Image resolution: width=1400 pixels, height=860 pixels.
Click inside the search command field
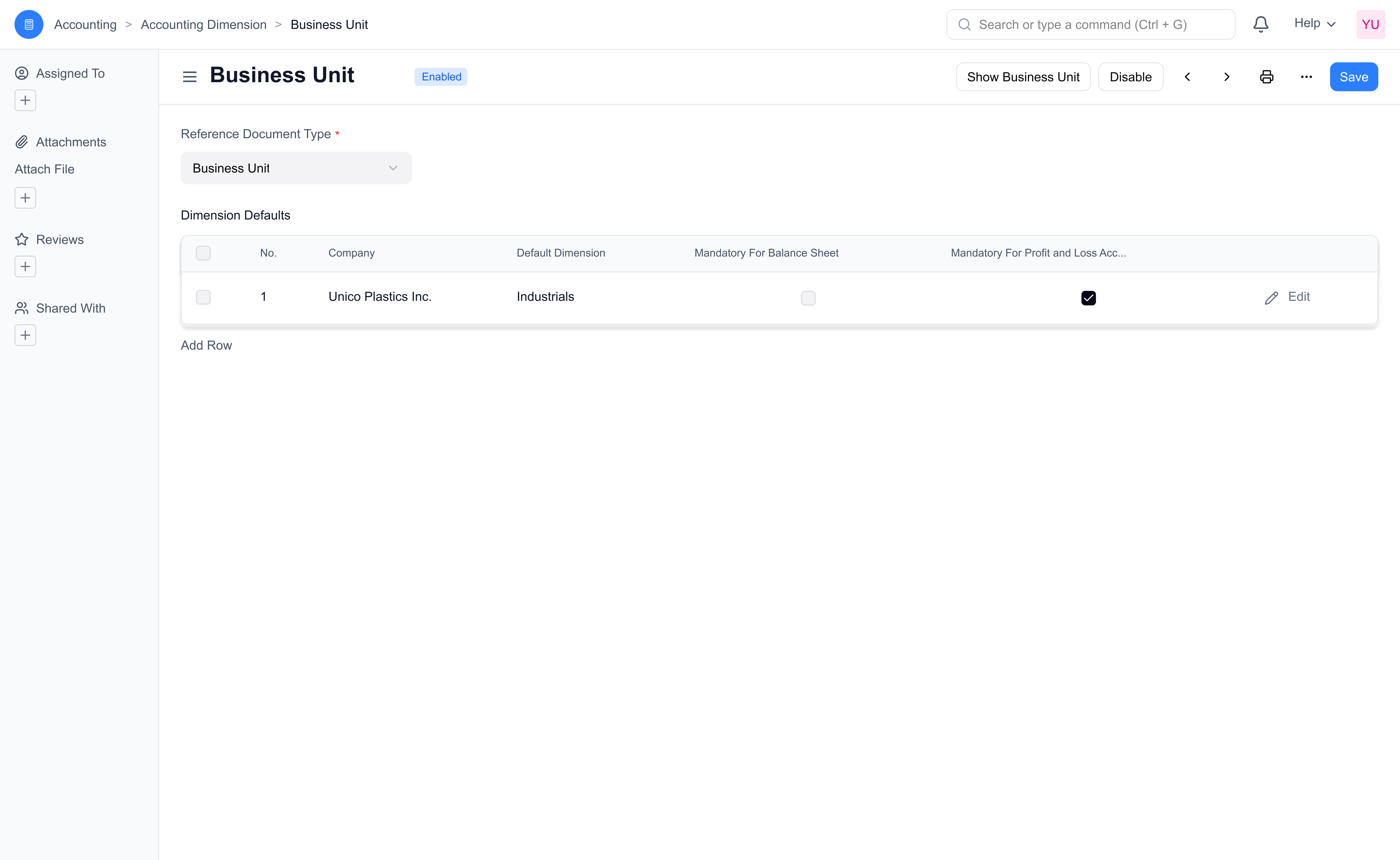coord(1090,24)
